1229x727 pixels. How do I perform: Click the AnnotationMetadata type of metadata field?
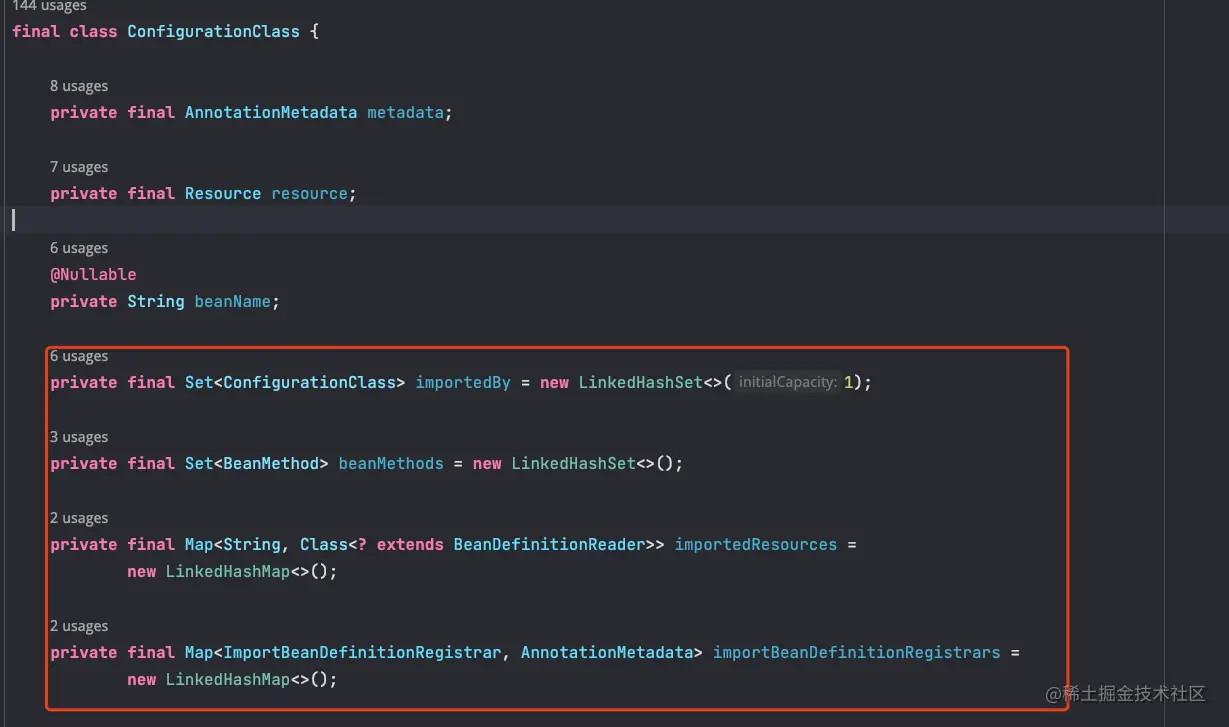click(x=271, y=112)
